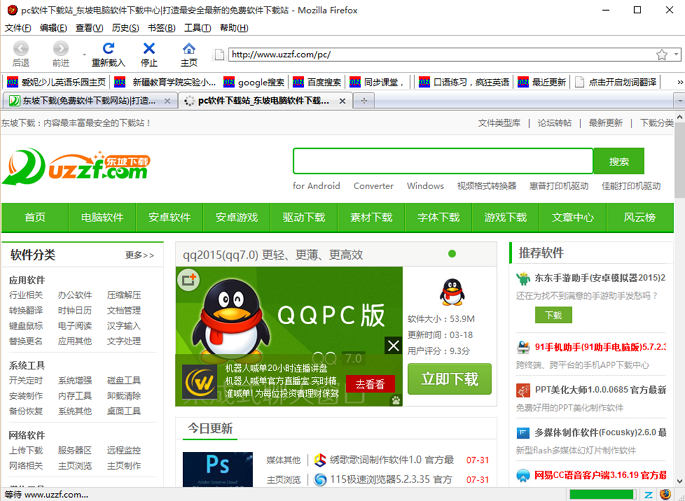The width and height of the screenshot is (685, 501).
Task: Click the uzzf.com site logo
Action: [x=76, y=167]
